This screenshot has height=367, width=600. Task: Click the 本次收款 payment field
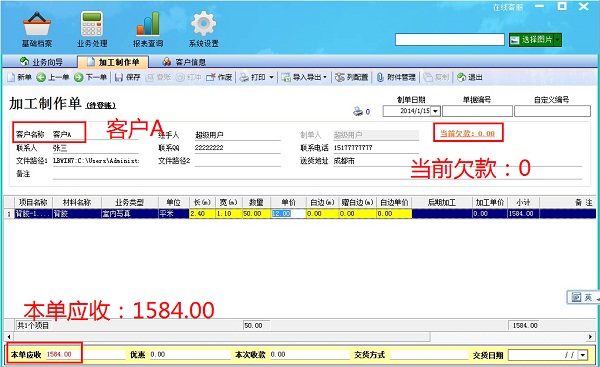point(310,355)
